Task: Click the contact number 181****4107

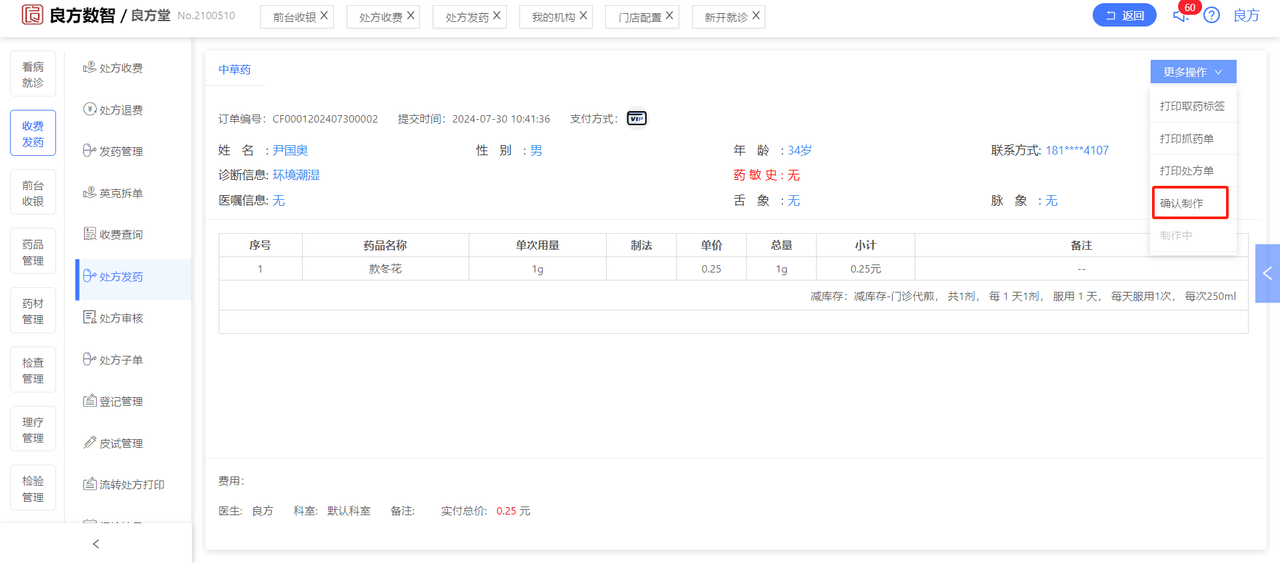Action: pyautogui.click(x=1077, y=150)
